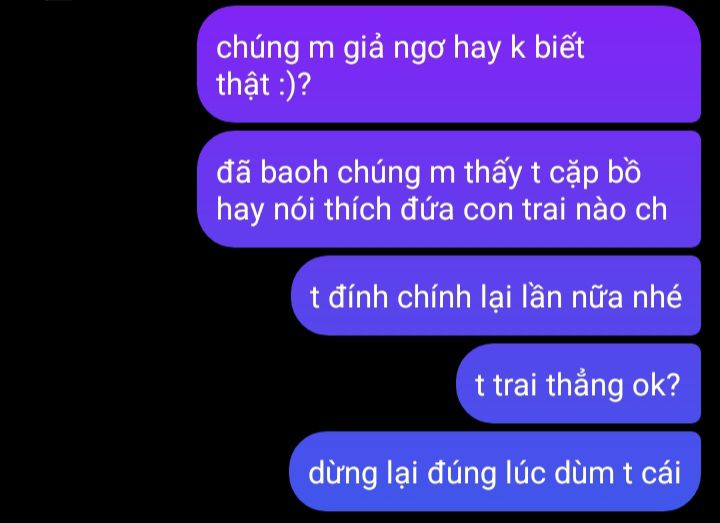Click the word "thẳng" in fourth bubble

click(585, 385)
